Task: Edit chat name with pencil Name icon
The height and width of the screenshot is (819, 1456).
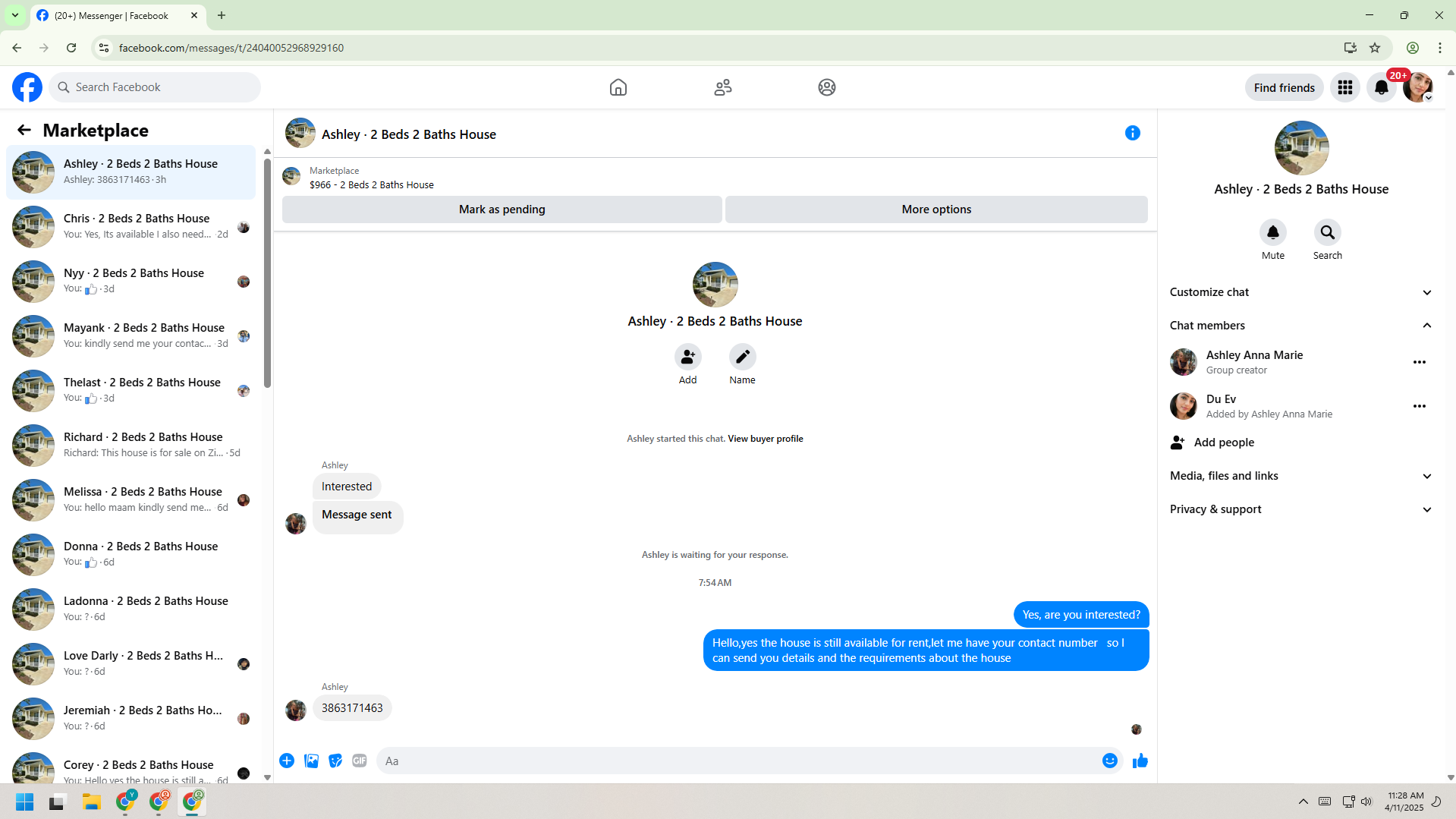Action: tap(743, 357)
